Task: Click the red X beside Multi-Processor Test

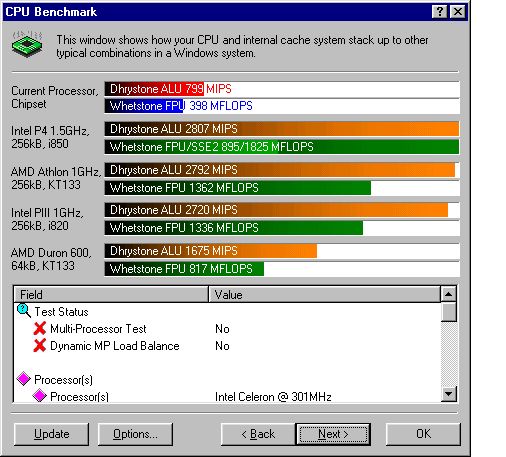Action: (40, 328)
